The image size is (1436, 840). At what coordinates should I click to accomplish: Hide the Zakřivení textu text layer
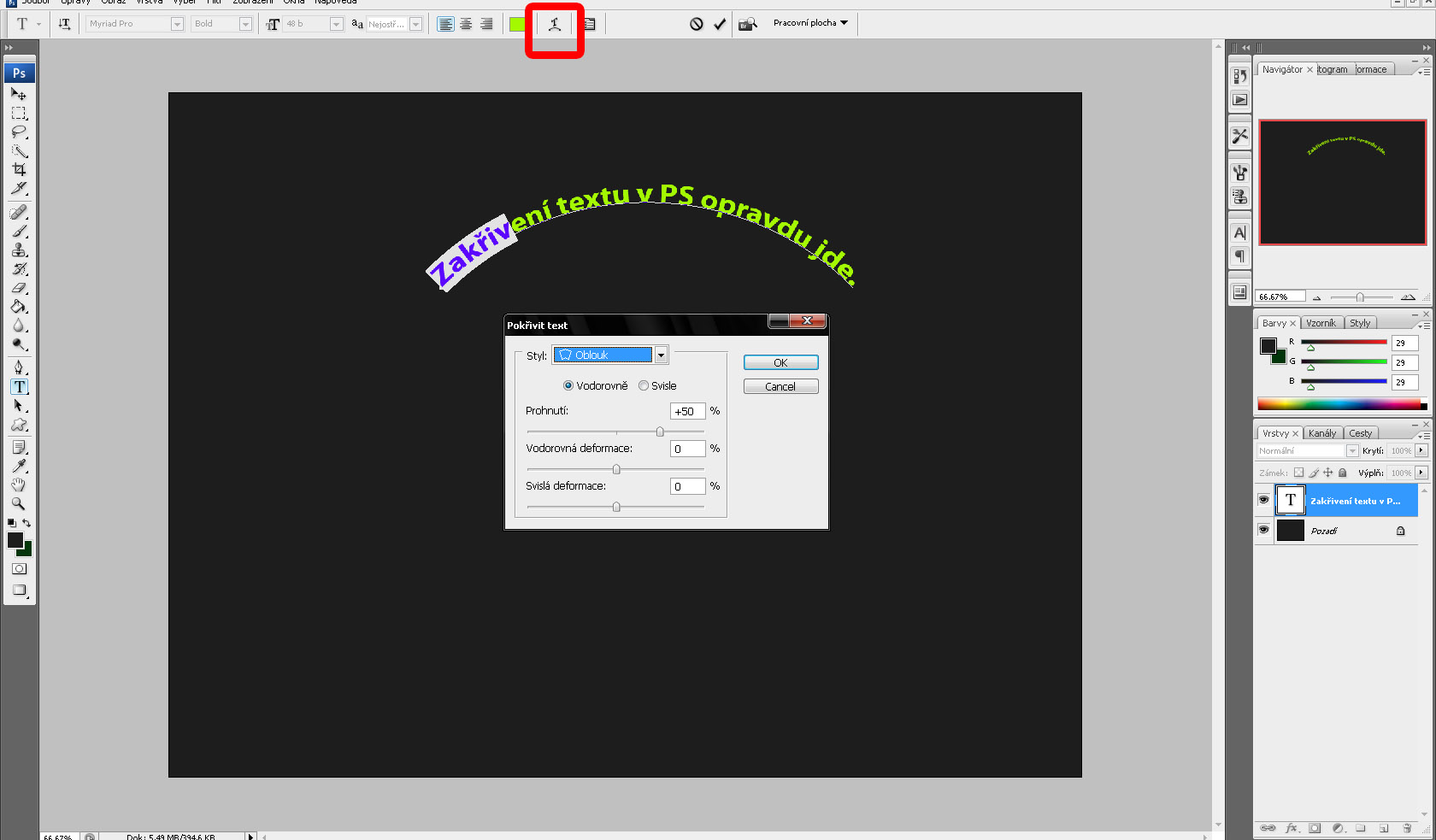point(1263,500)
